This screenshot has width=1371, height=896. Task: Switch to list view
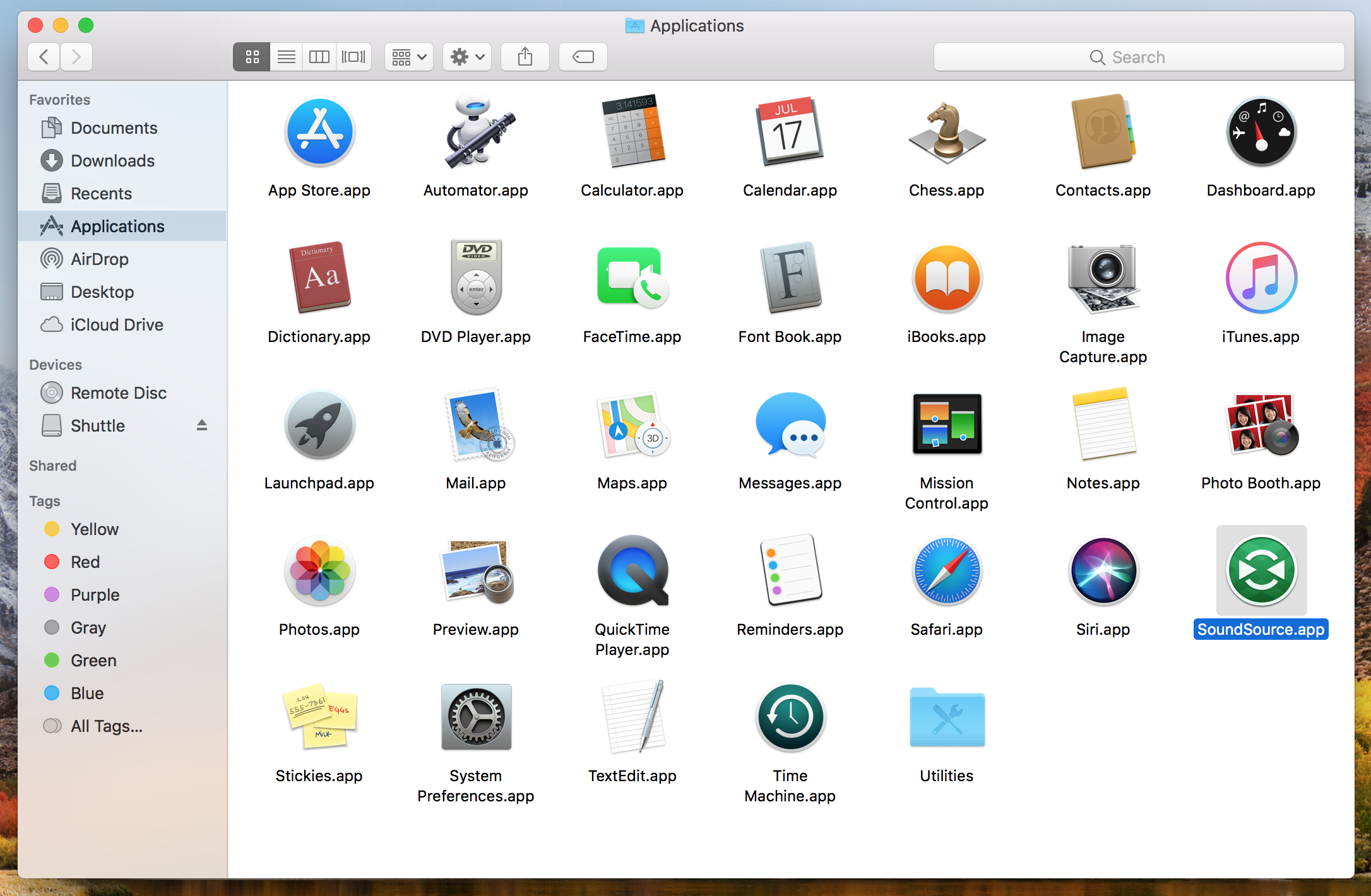(287, 57)
